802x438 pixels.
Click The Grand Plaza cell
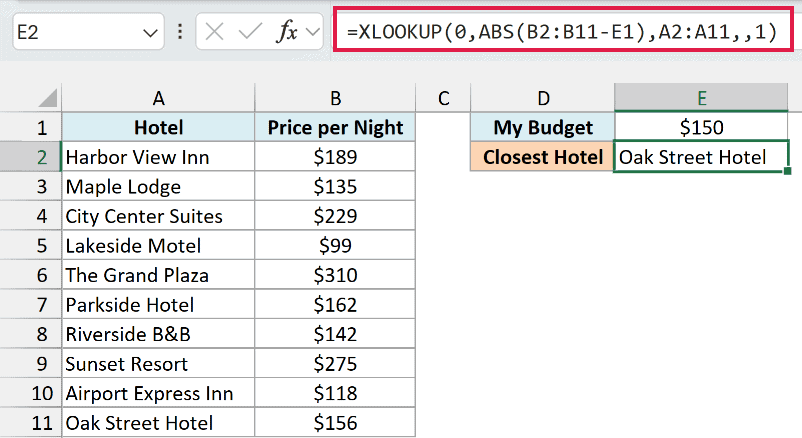(x=159, y=275)
